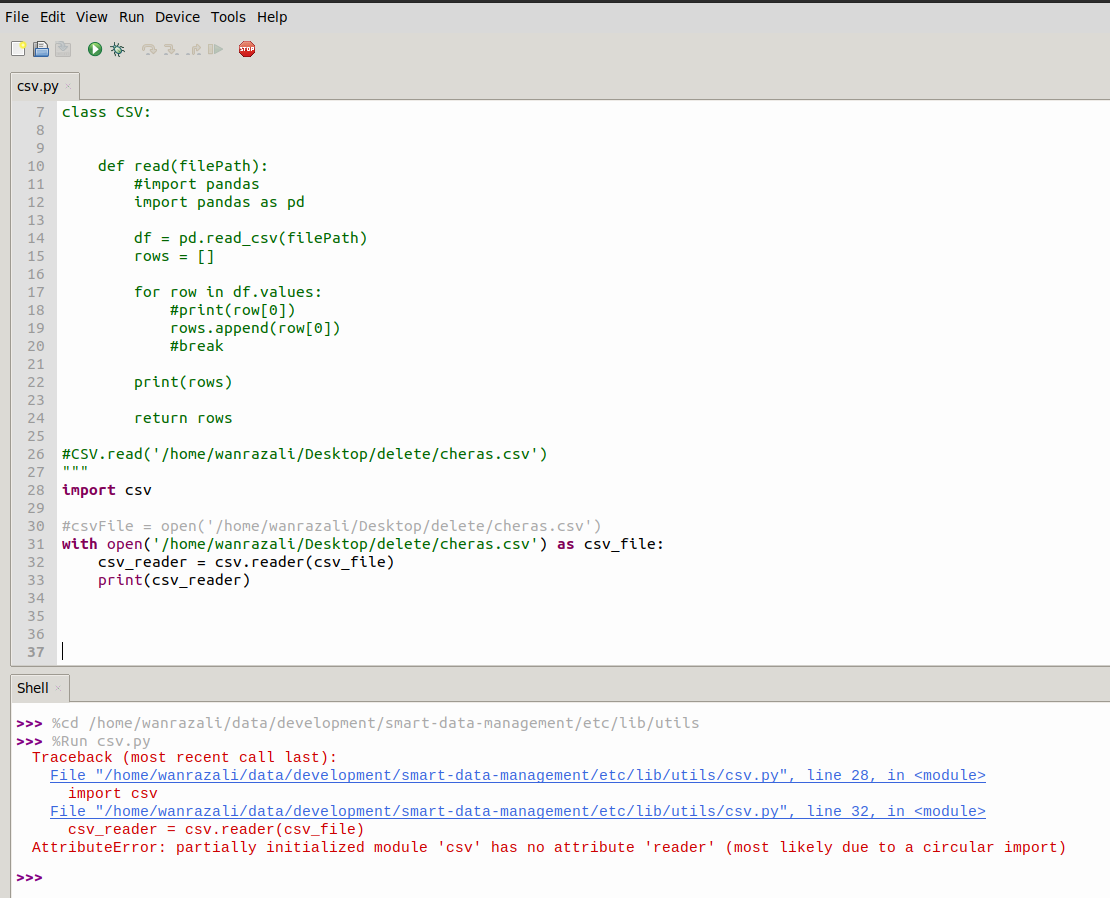The image size is (1110, 898).
Task: Start the debugger with the bug icon
Action: point(118,48)
